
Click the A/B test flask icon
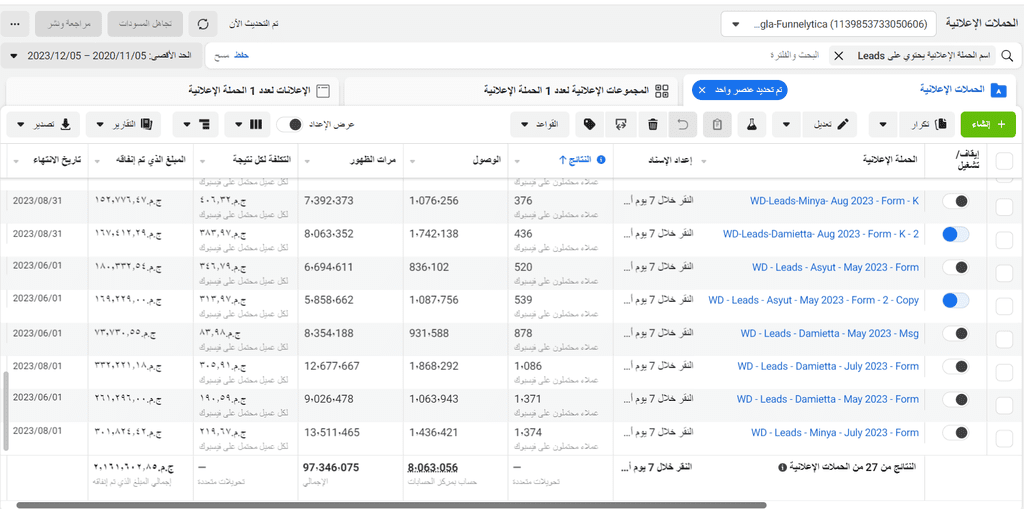click(752, 124)
